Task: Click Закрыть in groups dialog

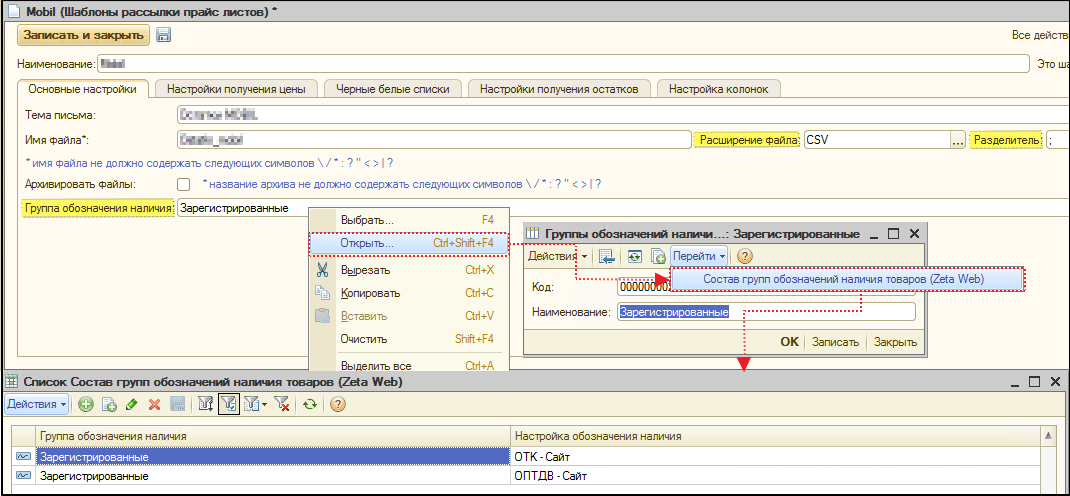Action: click(895, 342)
